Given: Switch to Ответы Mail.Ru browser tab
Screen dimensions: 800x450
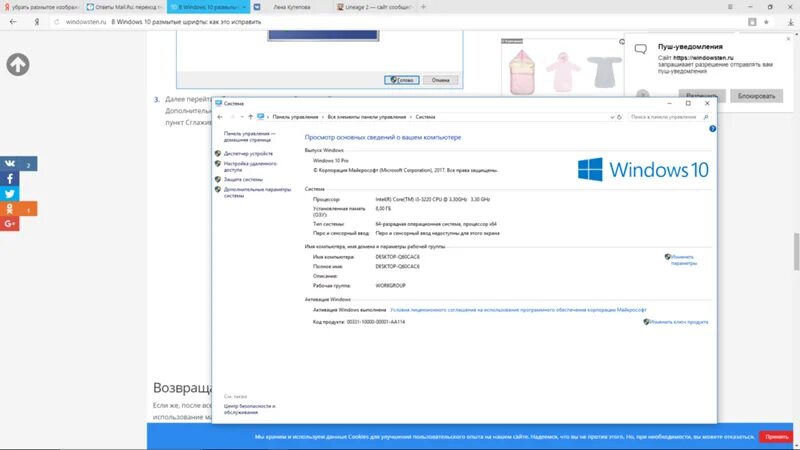Looking at the screenshot, I should point(125,7).
